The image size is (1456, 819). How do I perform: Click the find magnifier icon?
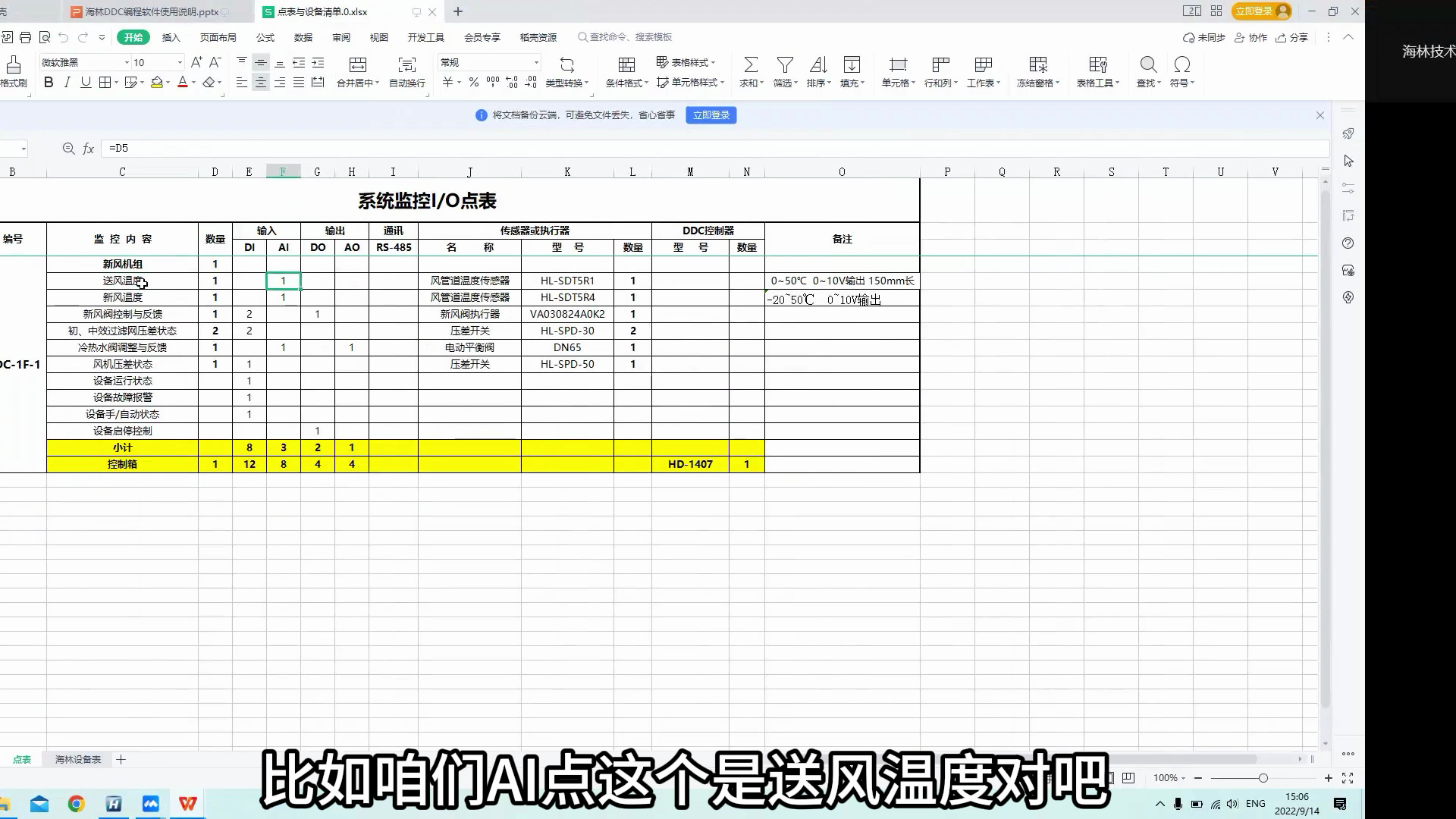(x=1148, y=65)
